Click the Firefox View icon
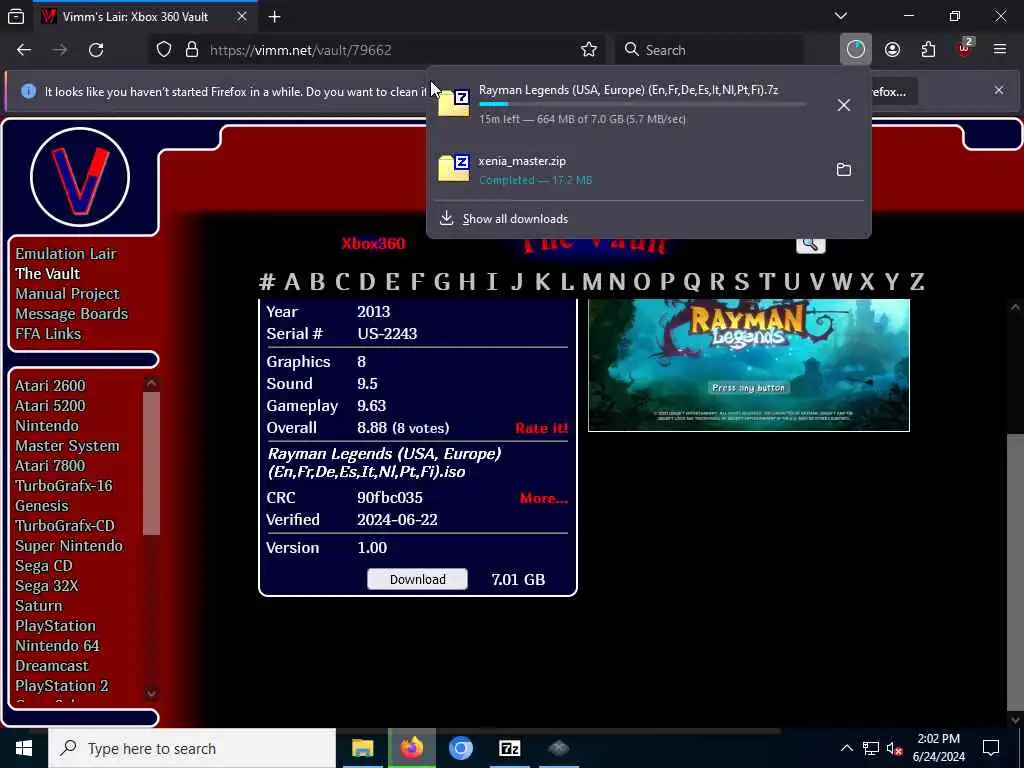Viewport: 1024px width, 768px height. [x=16, y=16]
